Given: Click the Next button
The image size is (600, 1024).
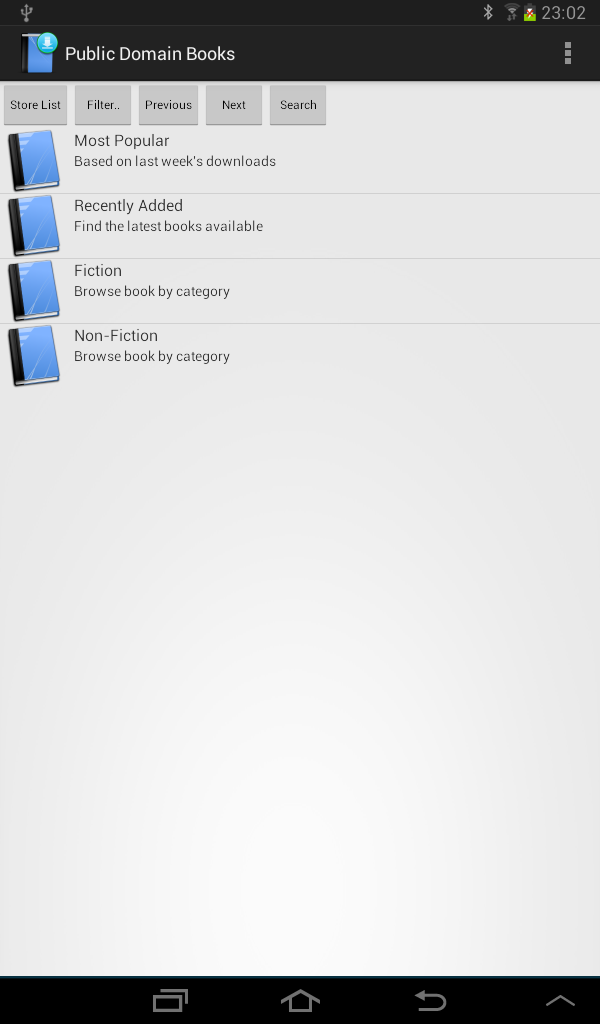Looking at the screenshot, I should point(234,104).
